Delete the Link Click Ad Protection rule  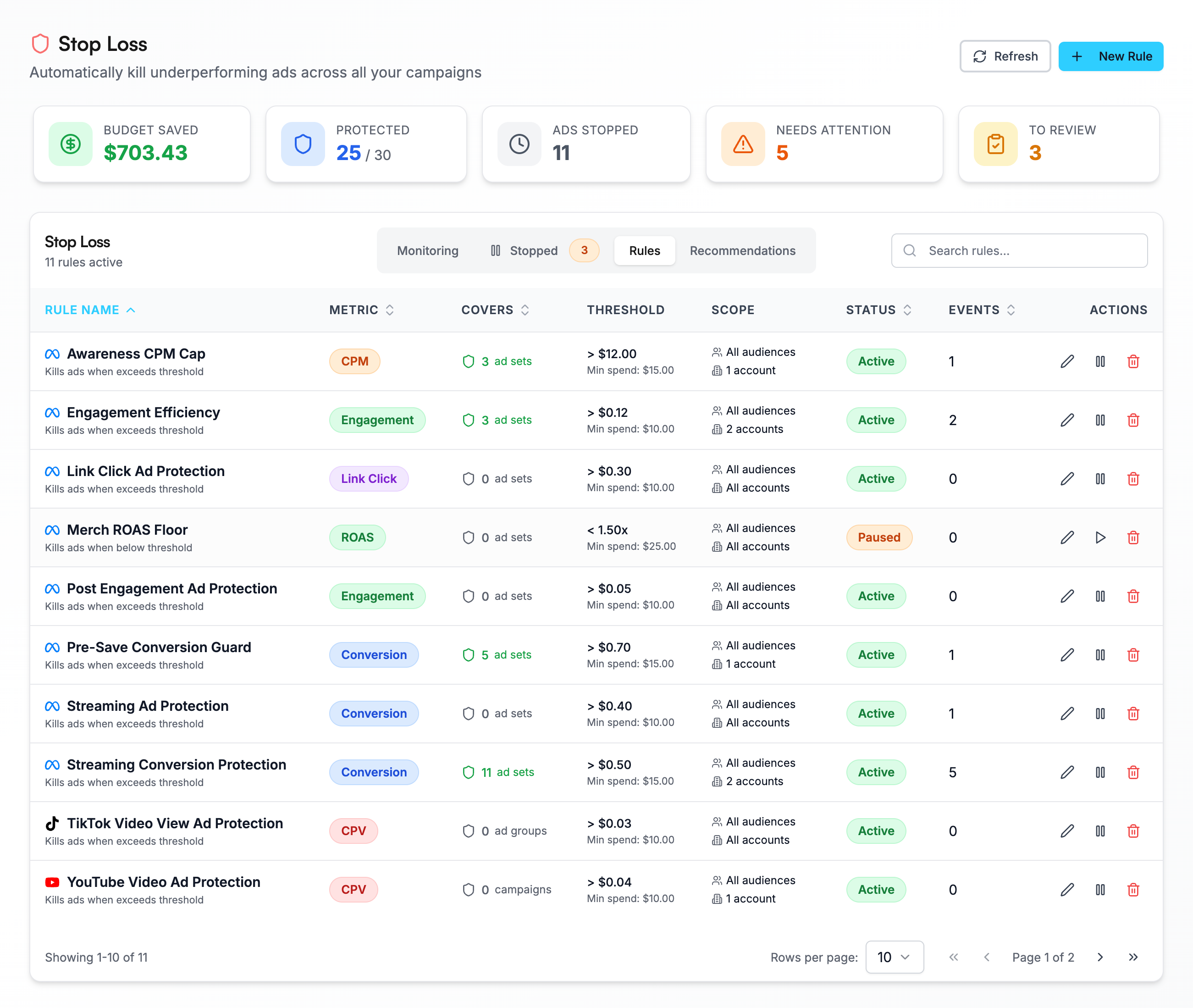(1133, 479)
